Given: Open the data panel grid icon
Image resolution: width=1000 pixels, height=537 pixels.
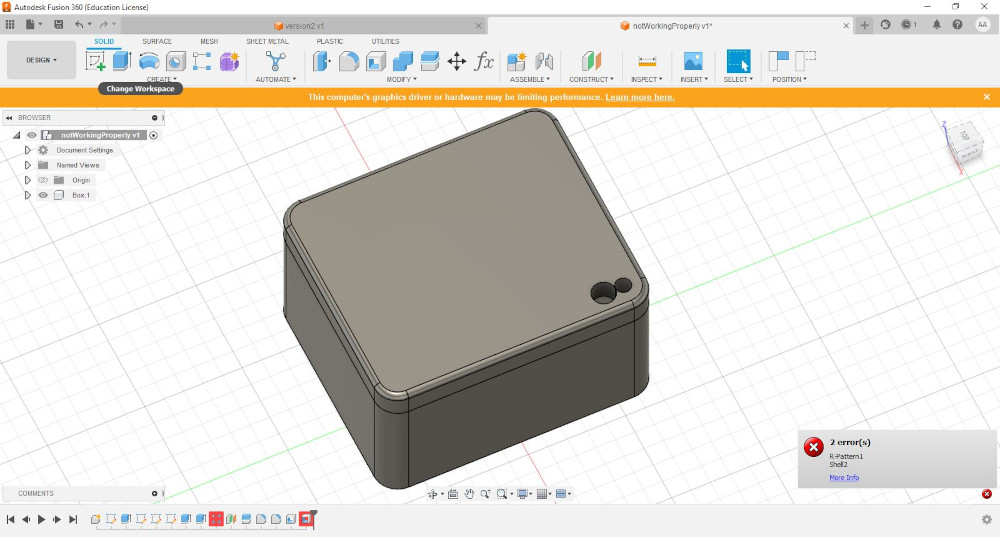Looking at the screenshot, I should pos(10,24).
